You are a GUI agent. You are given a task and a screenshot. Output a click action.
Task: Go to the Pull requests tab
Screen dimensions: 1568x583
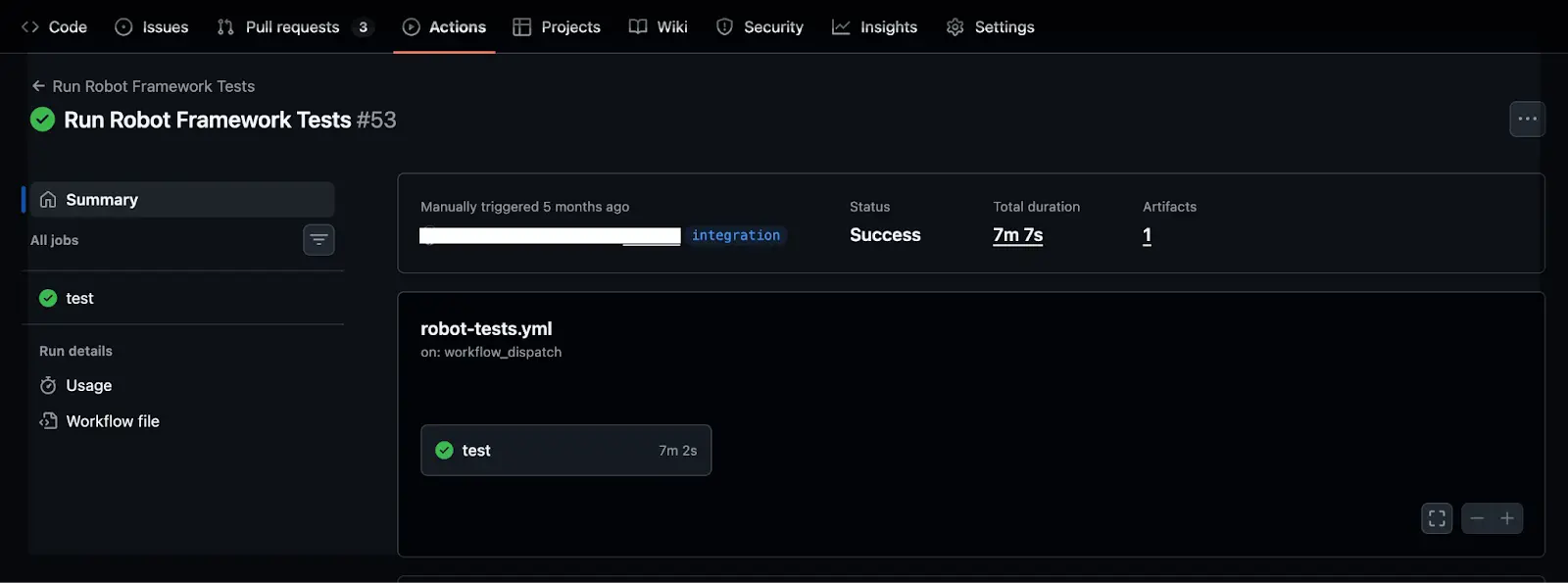click(x=295, y=26)
